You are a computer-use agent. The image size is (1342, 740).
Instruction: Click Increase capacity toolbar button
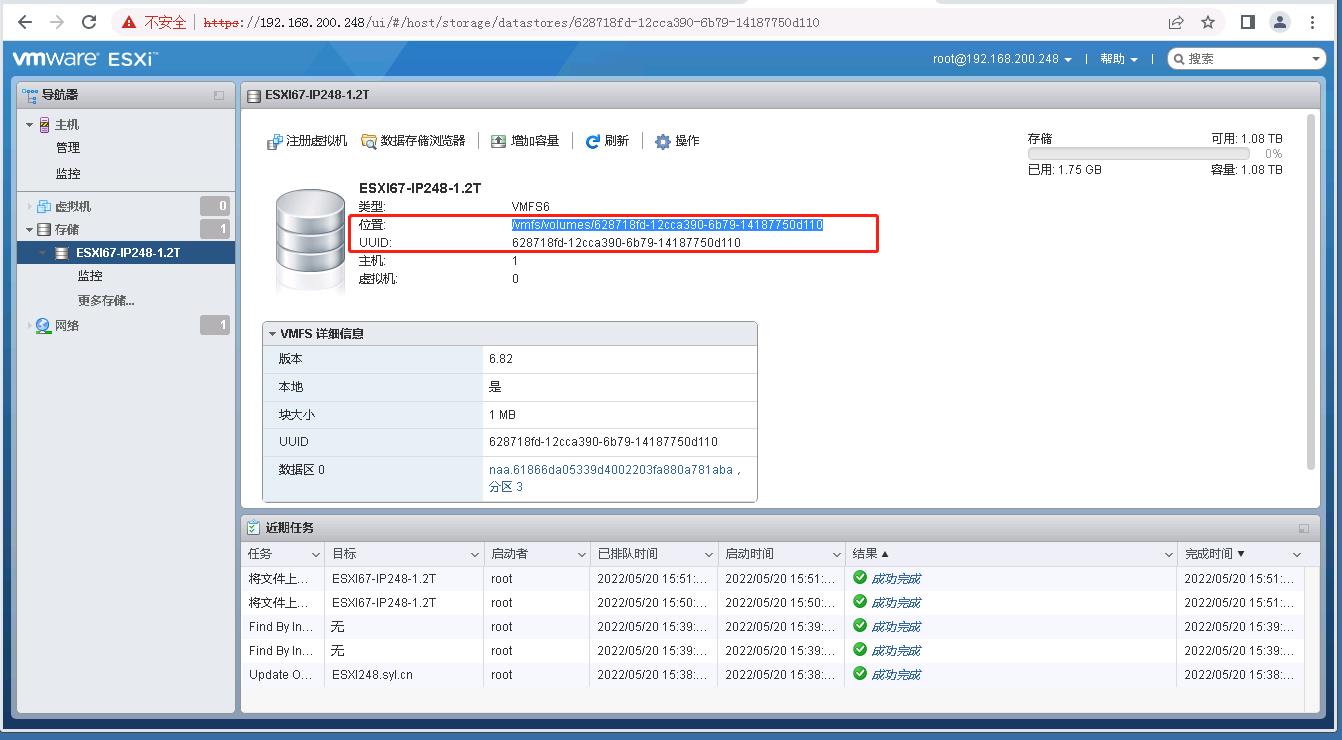click(525, 141)
